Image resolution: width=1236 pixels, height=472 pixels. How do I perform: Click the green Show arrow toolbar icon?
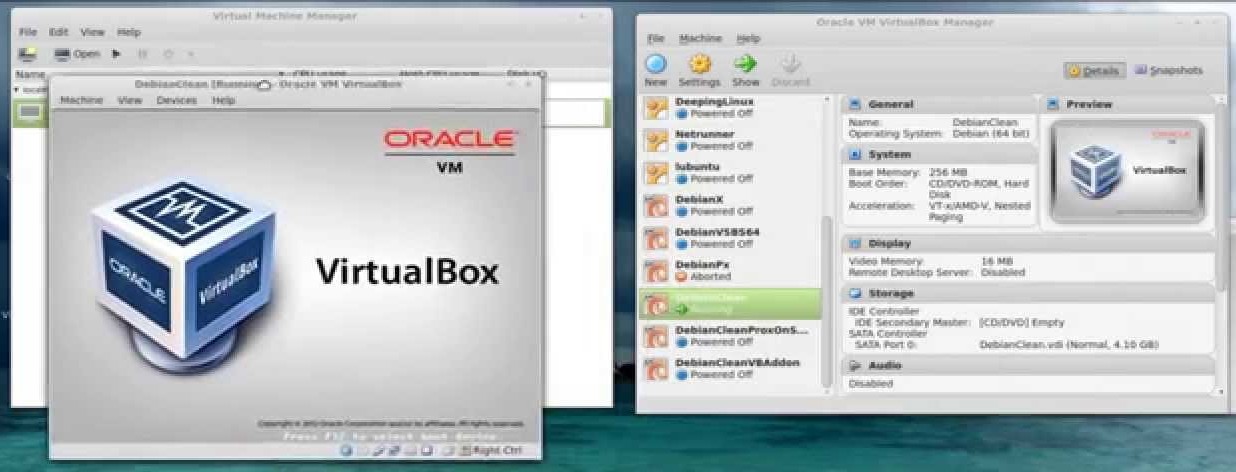point(746,65)
